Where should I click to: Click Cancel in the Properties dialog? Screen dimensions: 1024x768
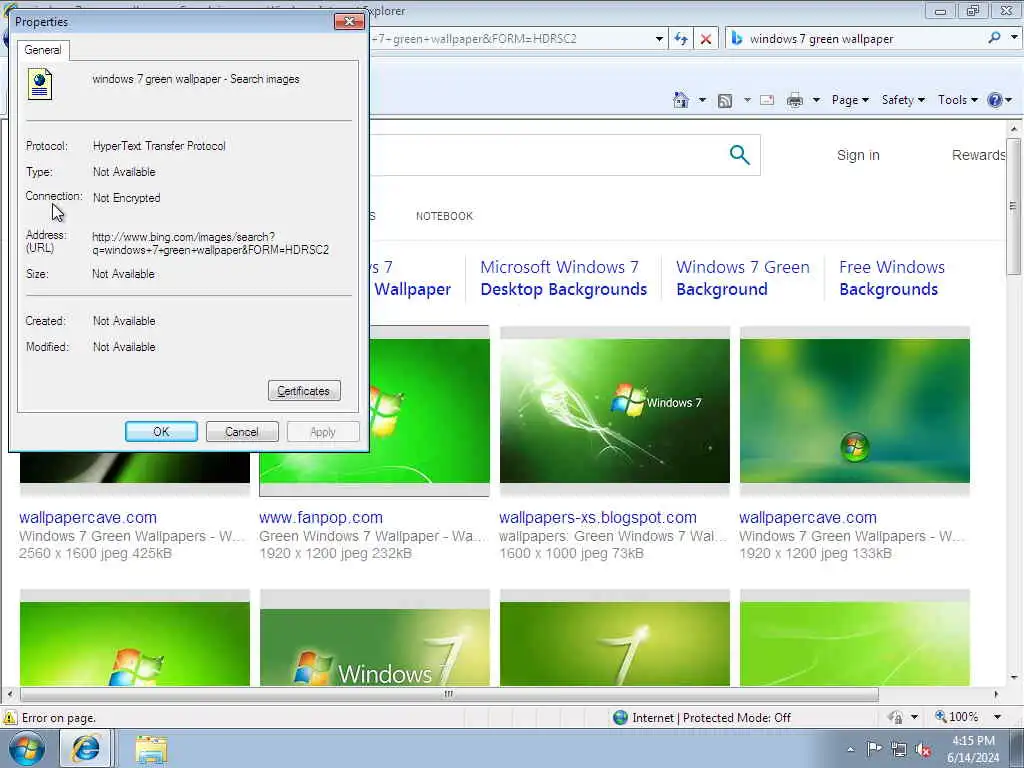pos(242,432)
